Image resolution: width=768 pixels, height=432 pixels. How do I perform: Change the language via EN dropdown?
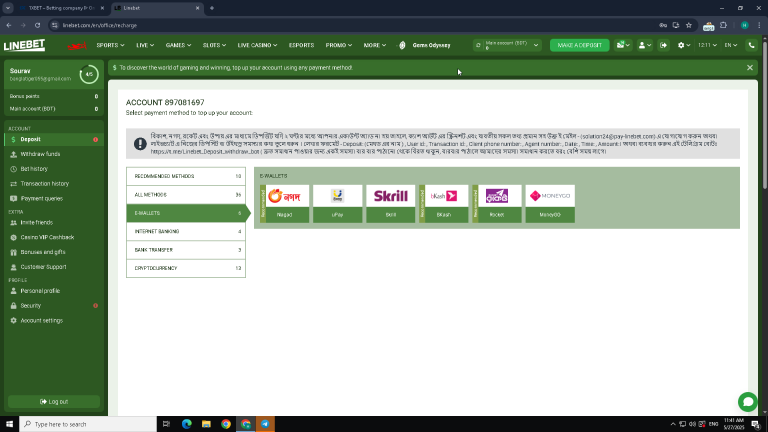tap(731, 45)
